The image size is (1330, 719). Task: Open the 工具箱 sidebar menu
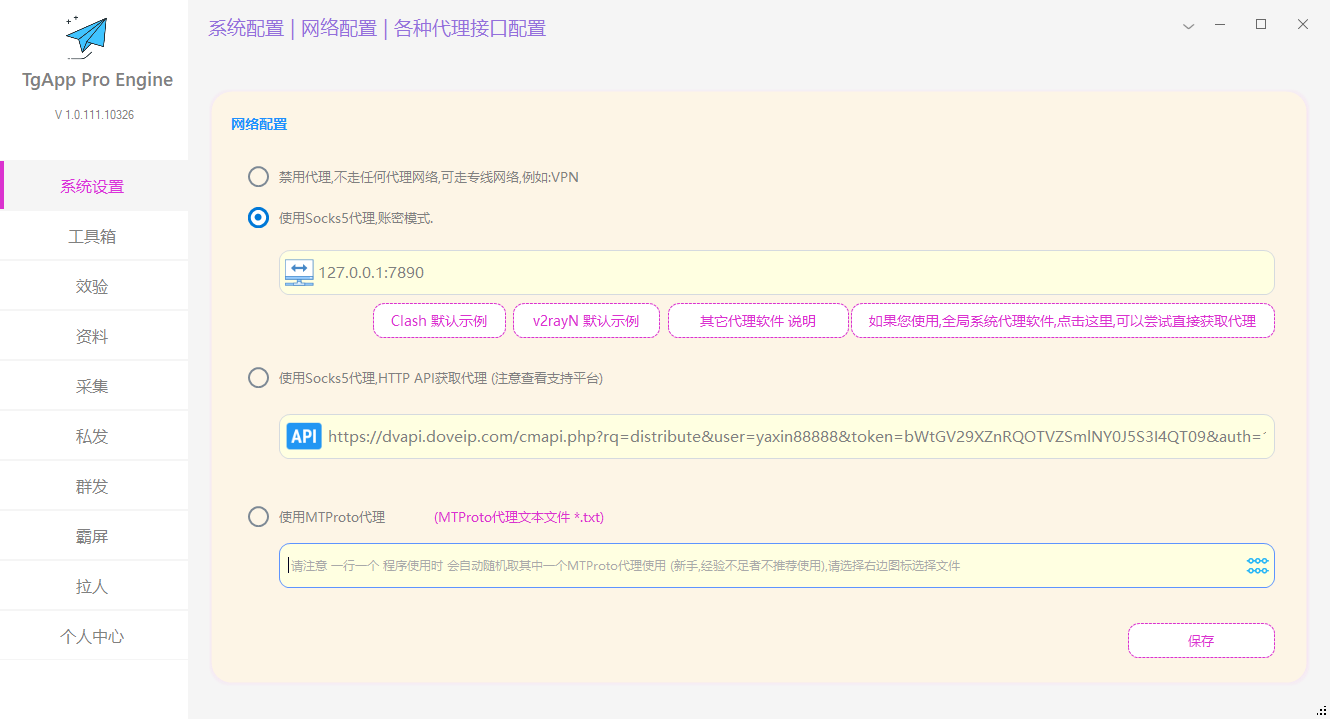[x=92, y=237]
